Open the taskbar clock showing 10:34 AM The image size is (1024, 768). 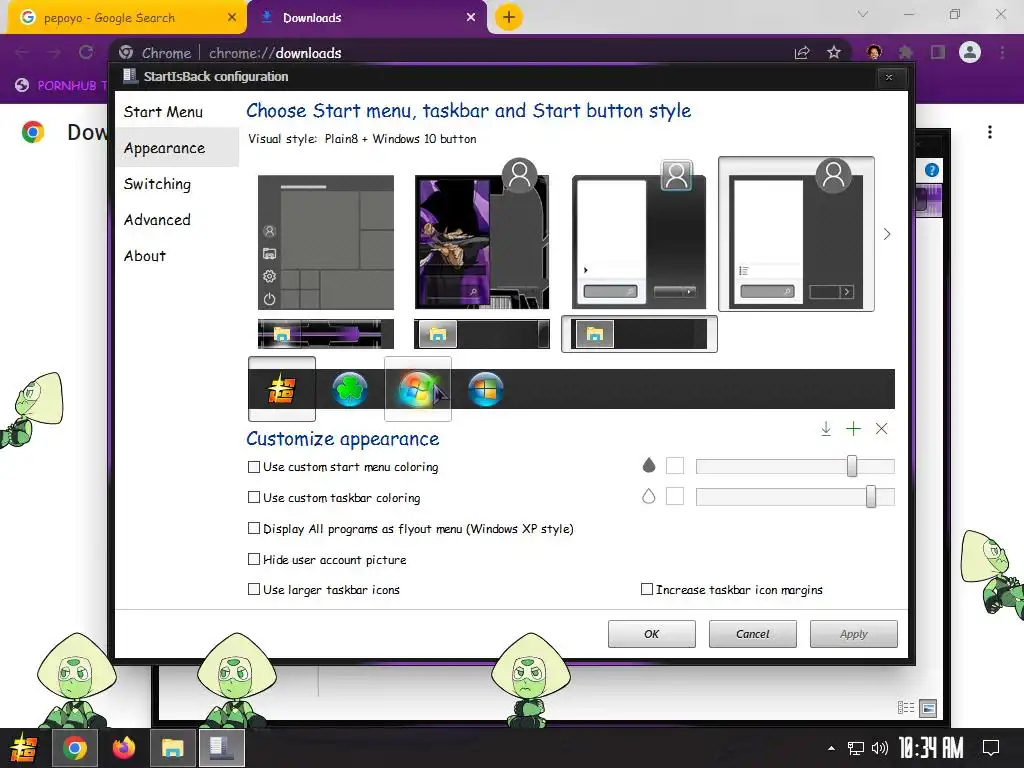(x=931, y=748)
